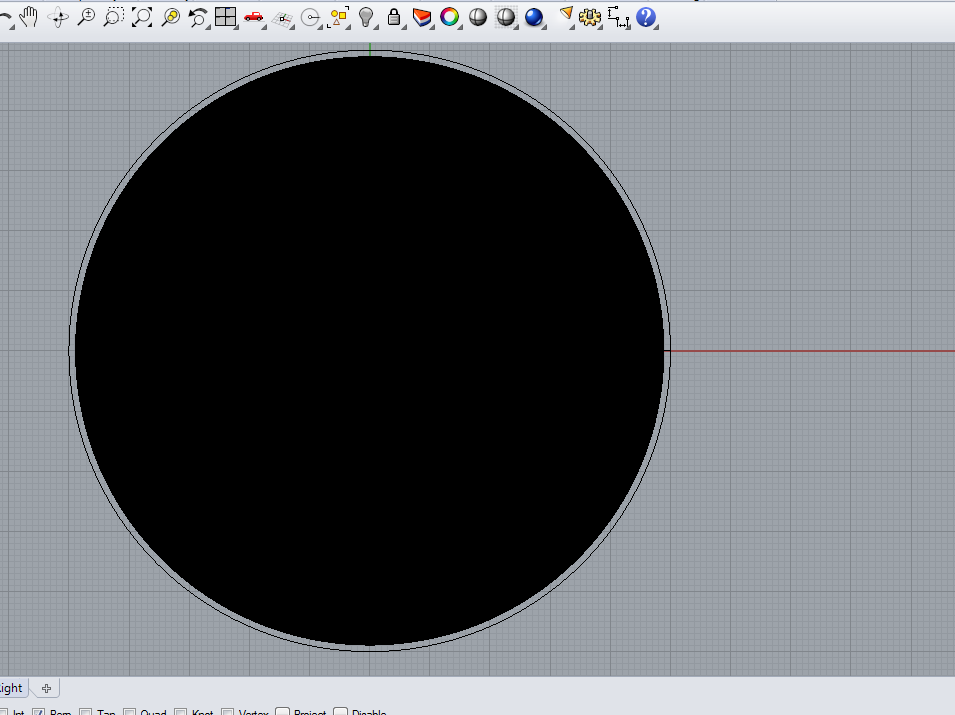Switch to the Right viewport tab
This screenshot has width=955, height=715.
point(11,688)
